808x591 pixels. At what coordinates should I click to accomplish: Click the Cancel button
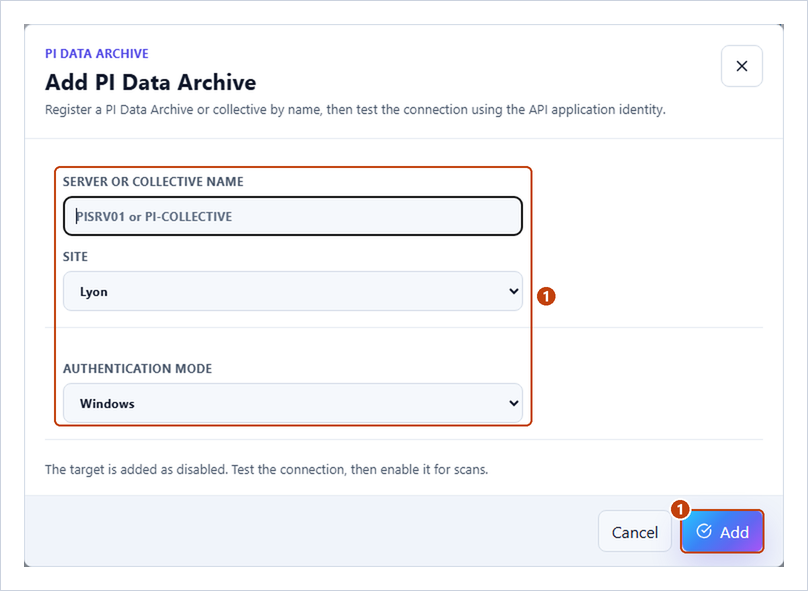click(635, 531)
